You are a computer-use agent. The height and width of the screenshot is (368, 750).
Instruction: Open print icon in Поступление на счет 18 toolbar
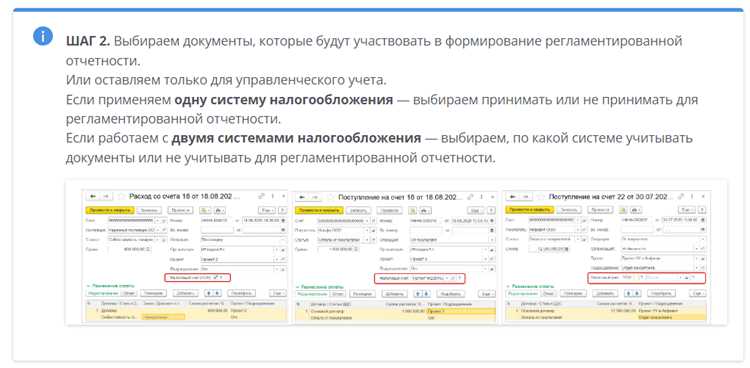[x=425, y=211]
